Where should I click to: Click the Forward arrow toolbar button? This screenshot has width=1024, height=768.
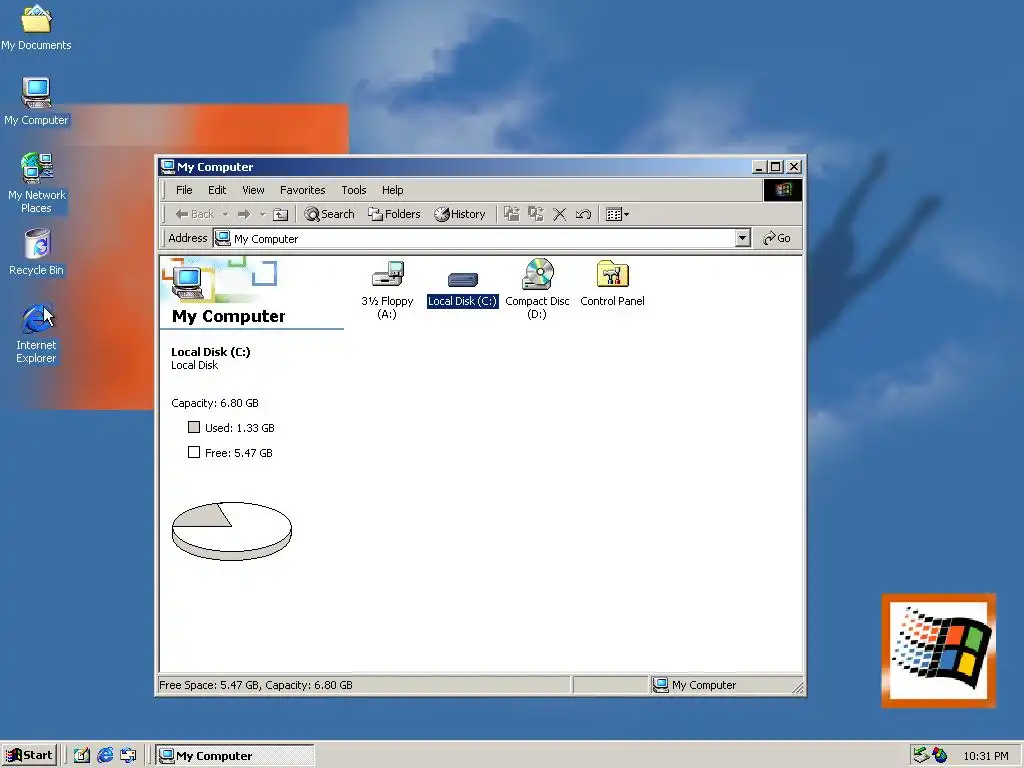(x=244, y=214)
